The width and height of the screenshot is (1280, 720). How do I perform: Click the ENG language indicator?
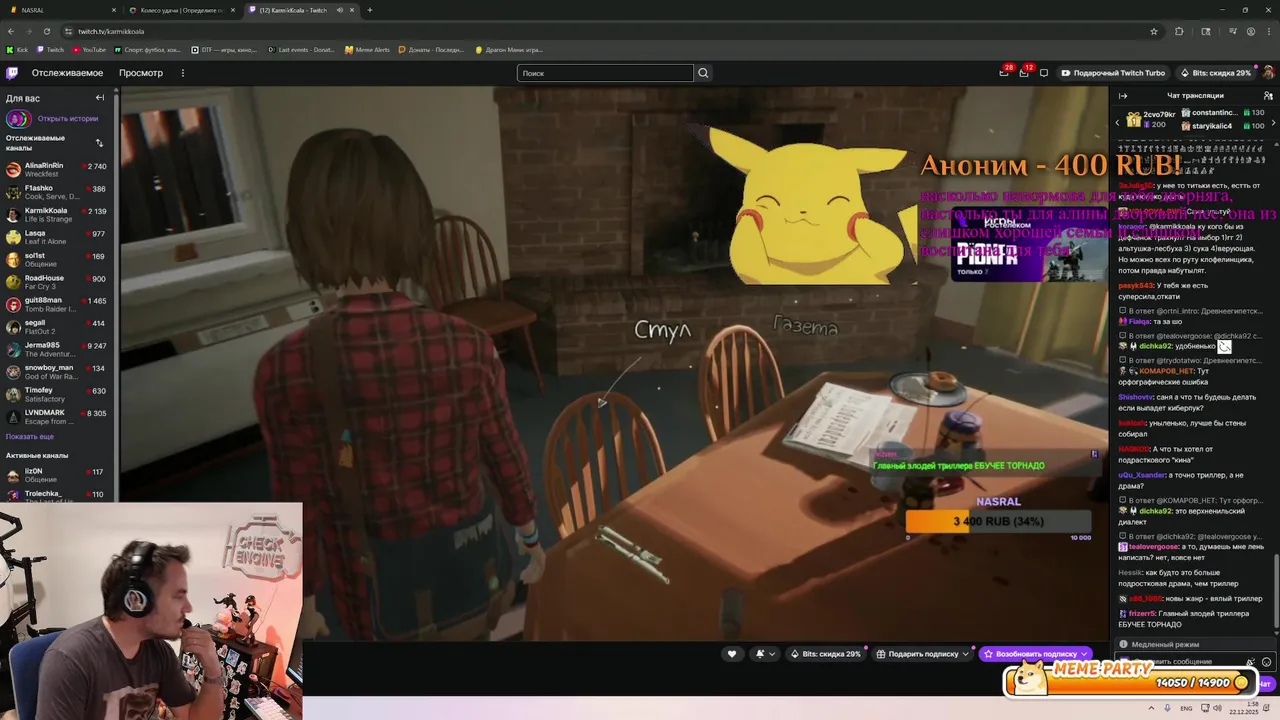tap(1186, 708)
